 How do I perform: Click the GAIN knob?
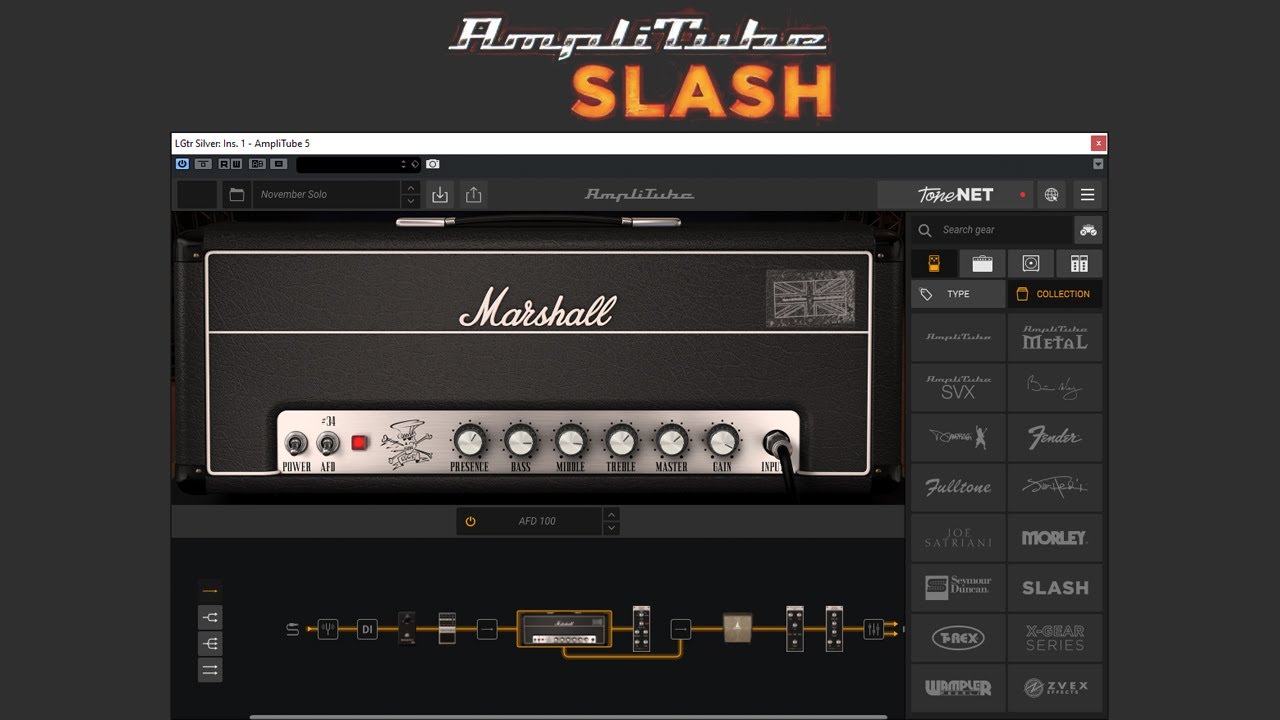pos(722,440)
